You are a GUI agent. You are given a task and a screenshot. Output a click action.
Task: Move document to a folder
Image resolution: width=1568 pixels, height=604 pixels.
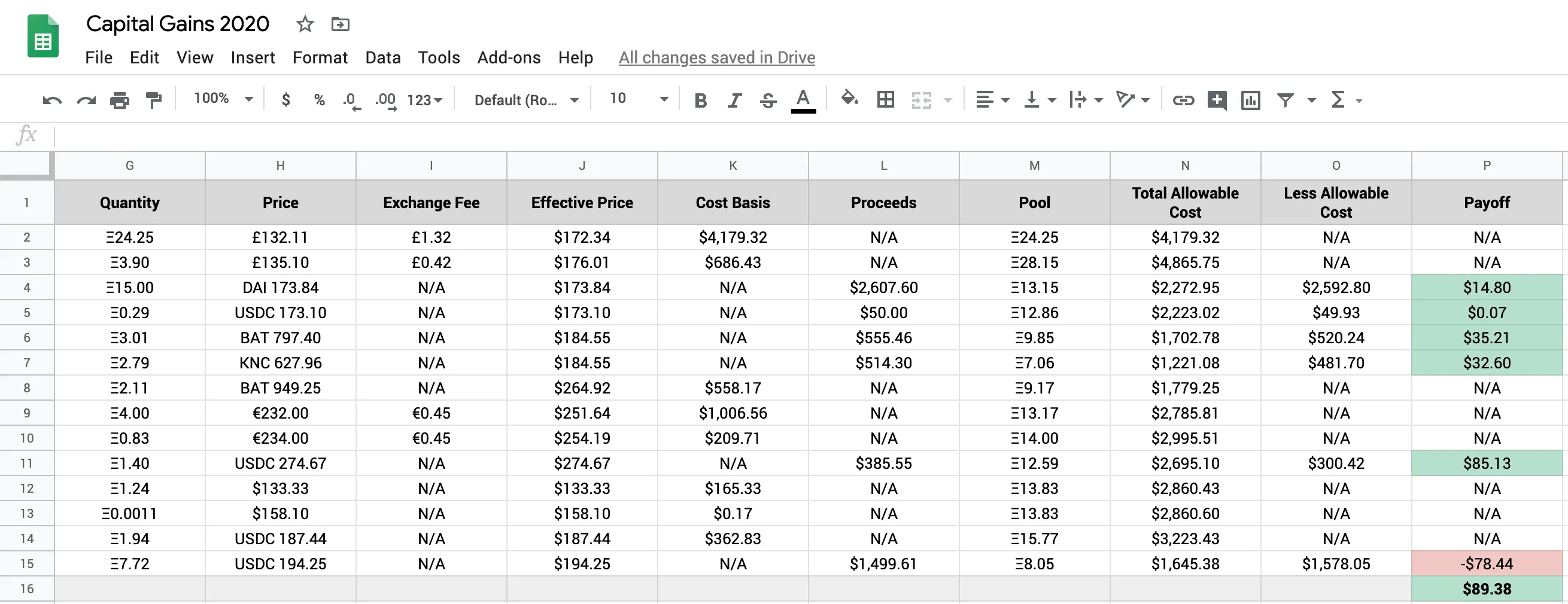click(340, 25)
